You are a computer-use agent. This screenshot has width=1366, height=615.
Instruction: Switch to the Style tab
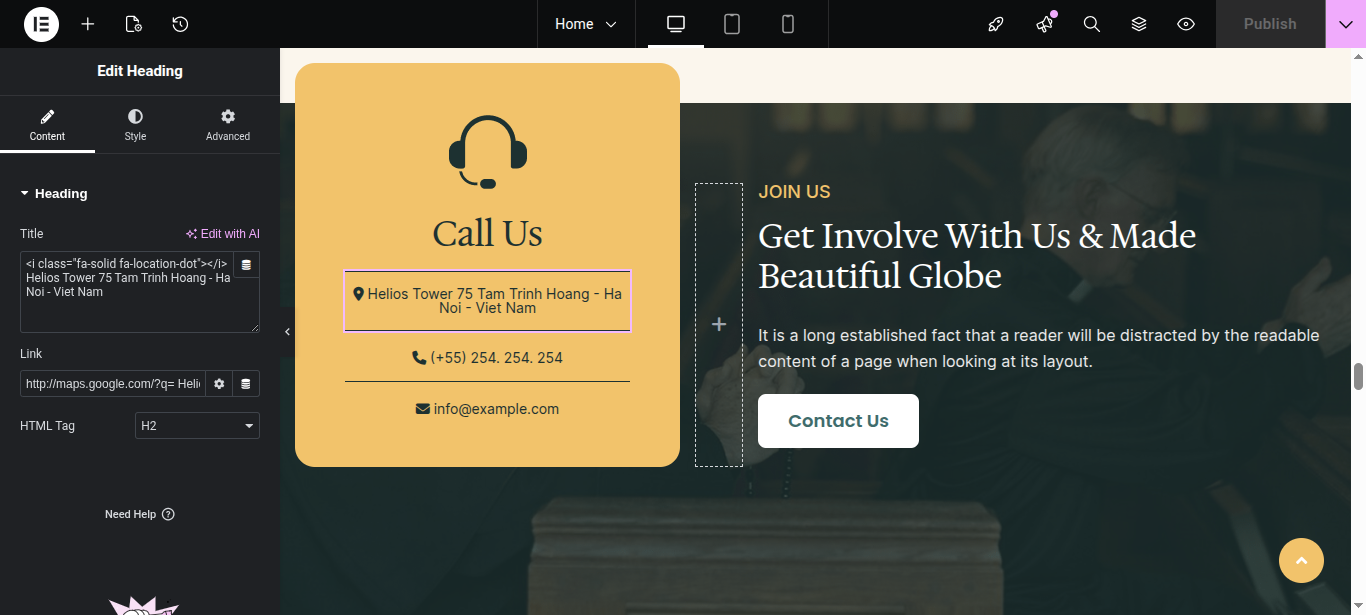(135, 125)
